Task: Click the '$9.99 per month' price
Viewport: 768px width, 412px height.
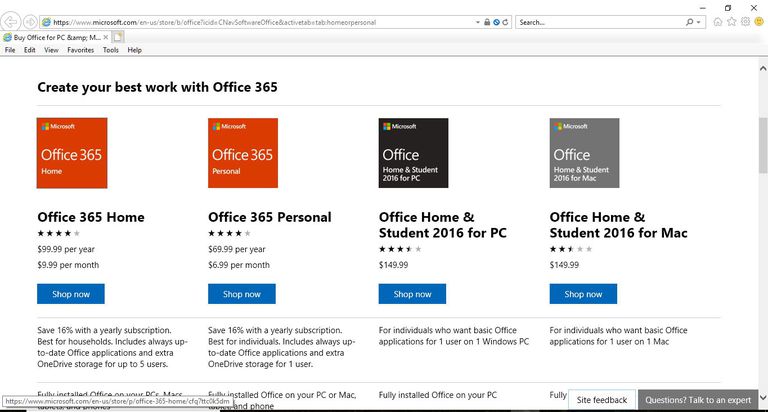Action: (x=68, y=265)
